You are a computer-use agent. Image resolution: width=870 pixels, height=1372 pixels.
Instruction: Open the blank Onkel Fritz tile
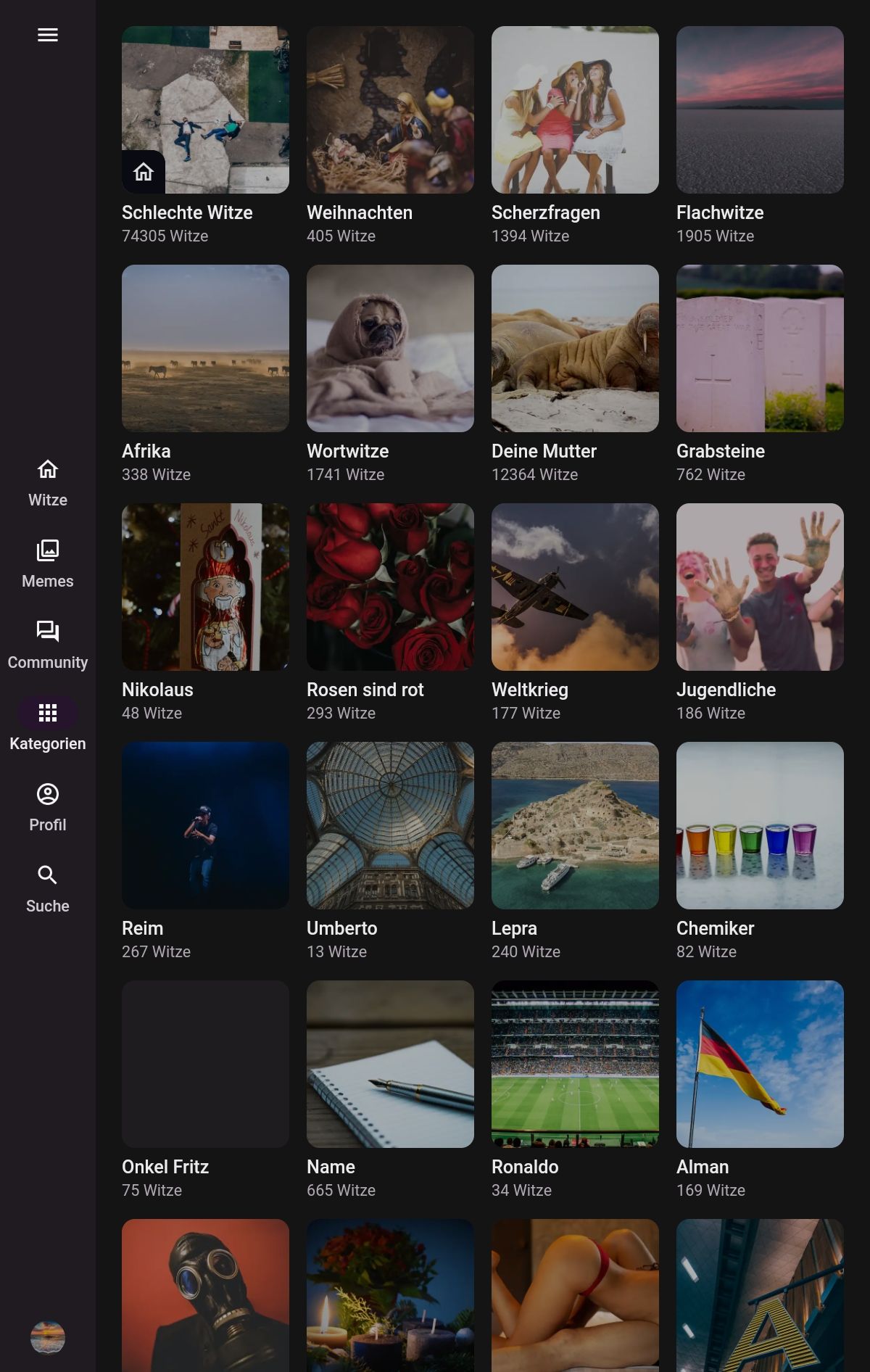point(205,1064)
